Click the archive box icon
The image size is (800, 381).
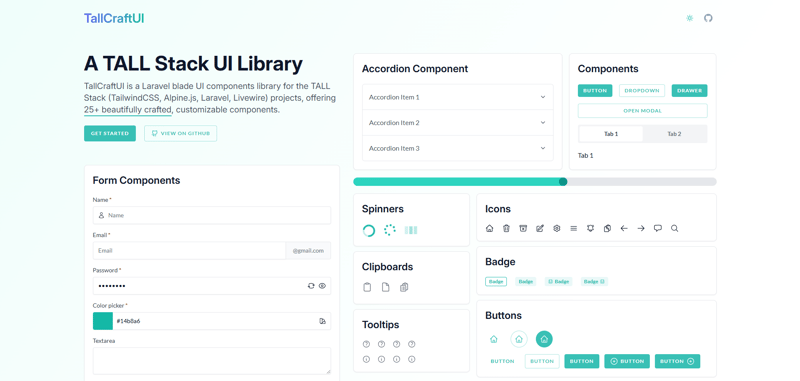click(523, 228)
